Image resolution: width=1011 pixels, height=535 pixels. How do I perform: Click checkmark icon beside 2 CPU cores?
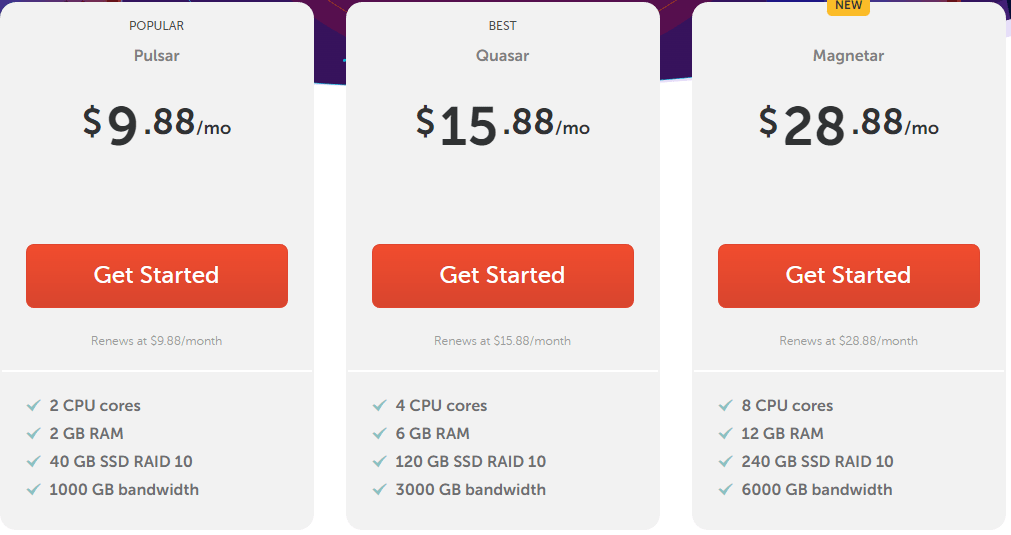(x=34, y=405)
